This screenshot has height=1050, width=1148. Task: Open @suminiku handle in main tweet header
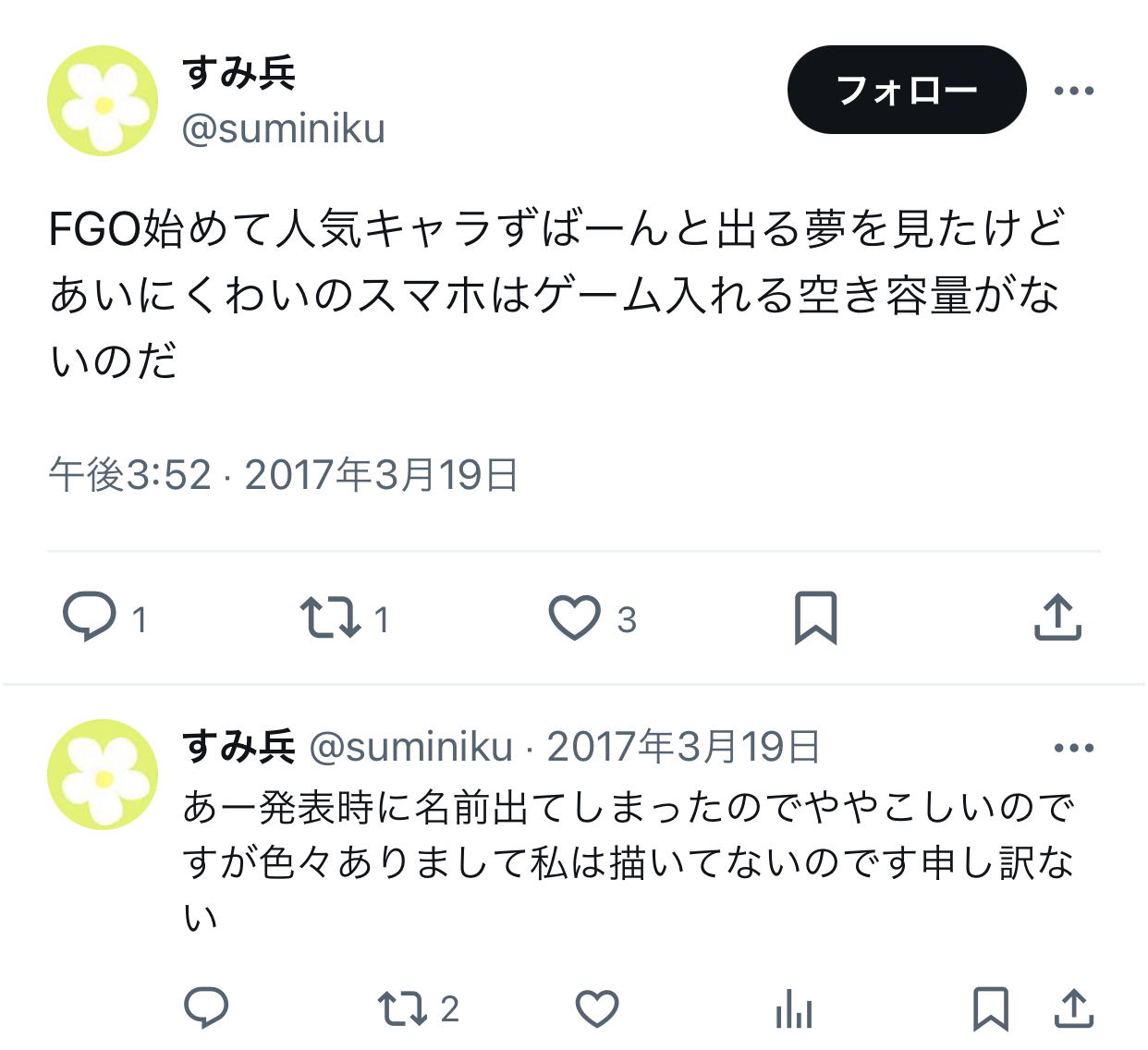(x=283, y=128)
